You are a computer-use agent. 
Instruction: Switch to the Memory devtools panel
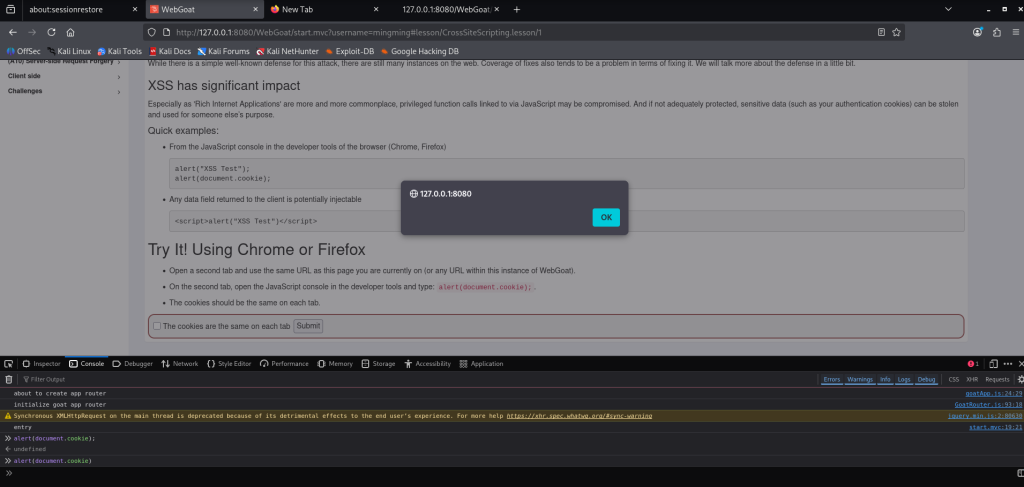pos(335,364)
